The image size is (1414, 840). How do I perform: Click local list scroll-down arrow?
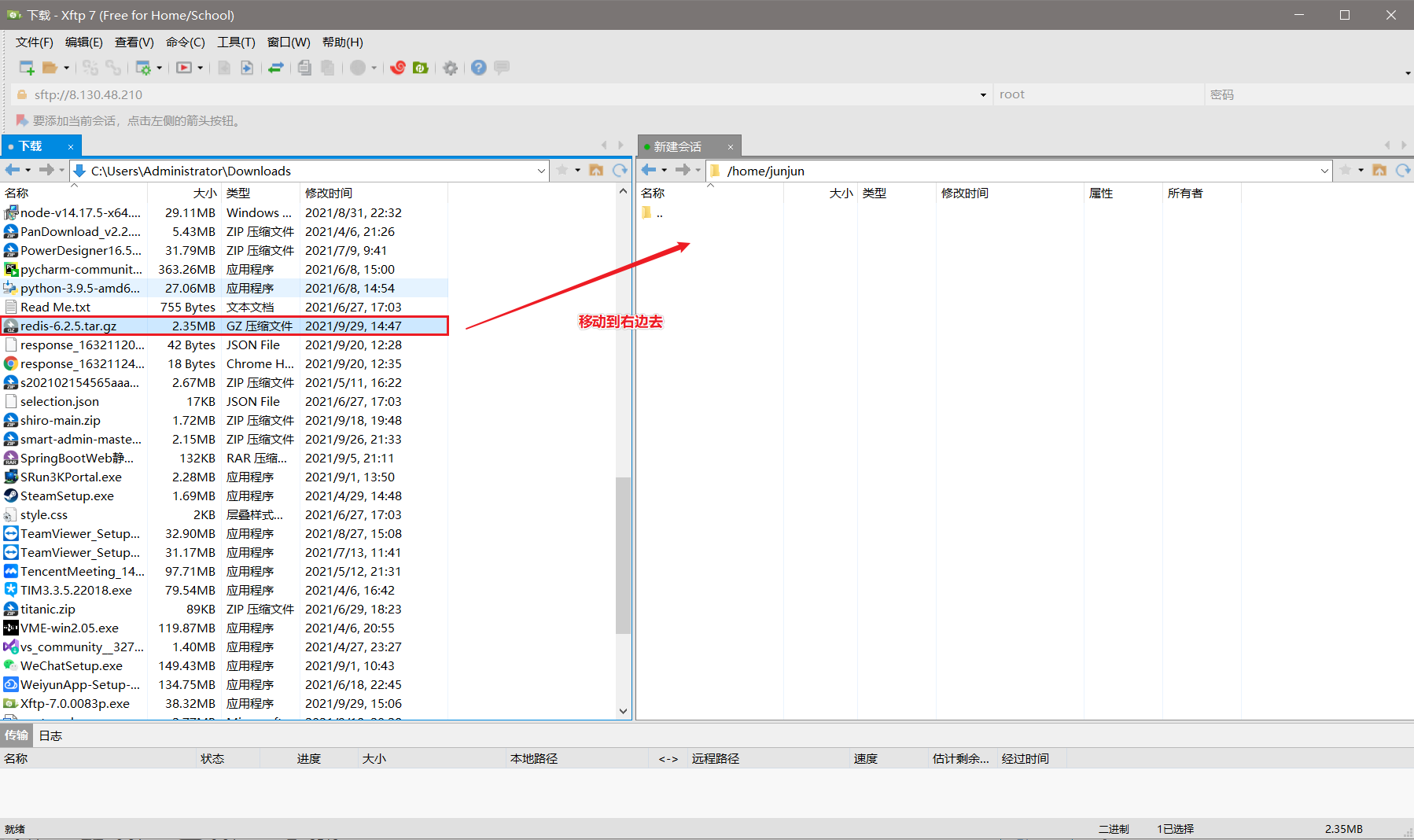coord(623,711)
